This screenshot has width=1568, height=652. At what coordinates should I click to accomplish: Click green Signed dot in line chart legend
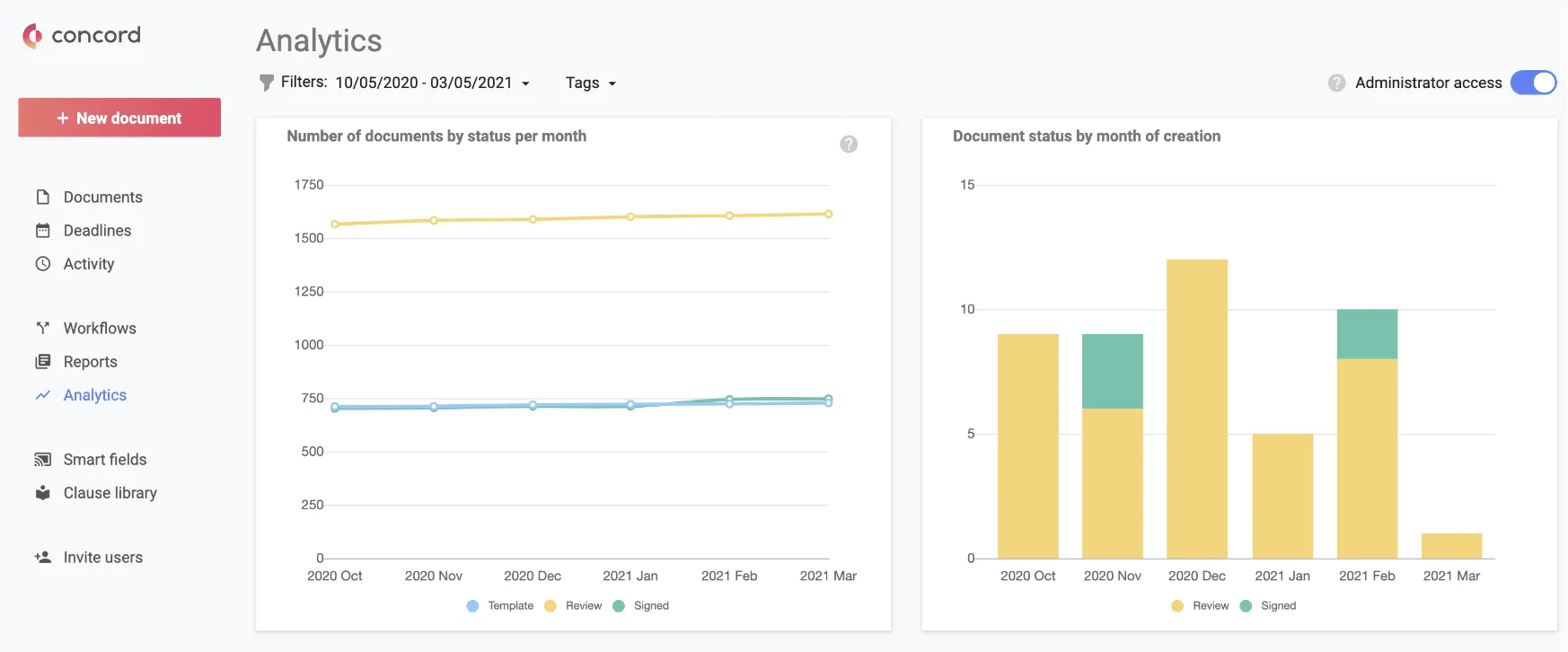[618, 606]
